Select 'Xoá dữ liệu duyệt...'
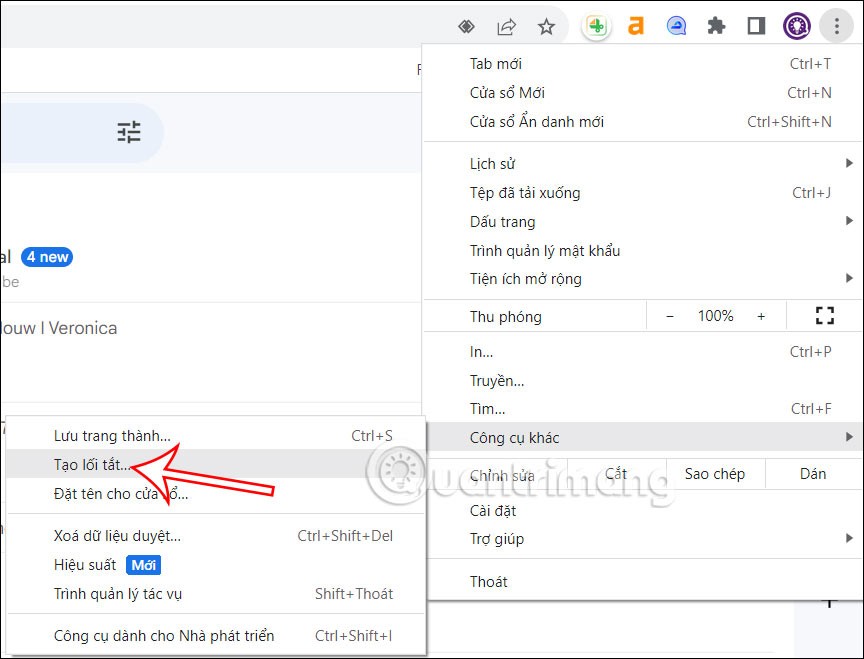This screenshot has width=864, height=659. [215, 536]
